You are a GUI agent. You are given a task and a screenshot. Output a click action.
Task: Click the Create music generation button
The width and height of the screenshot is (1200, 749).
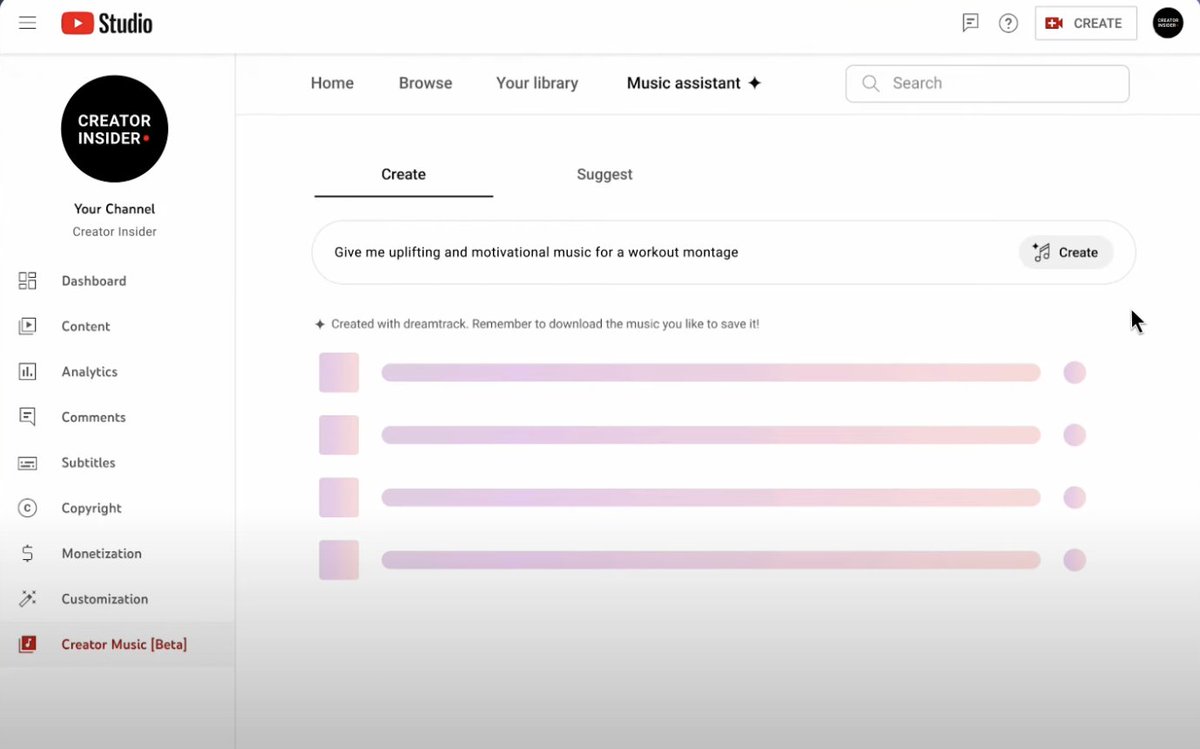pos(1066,253)
